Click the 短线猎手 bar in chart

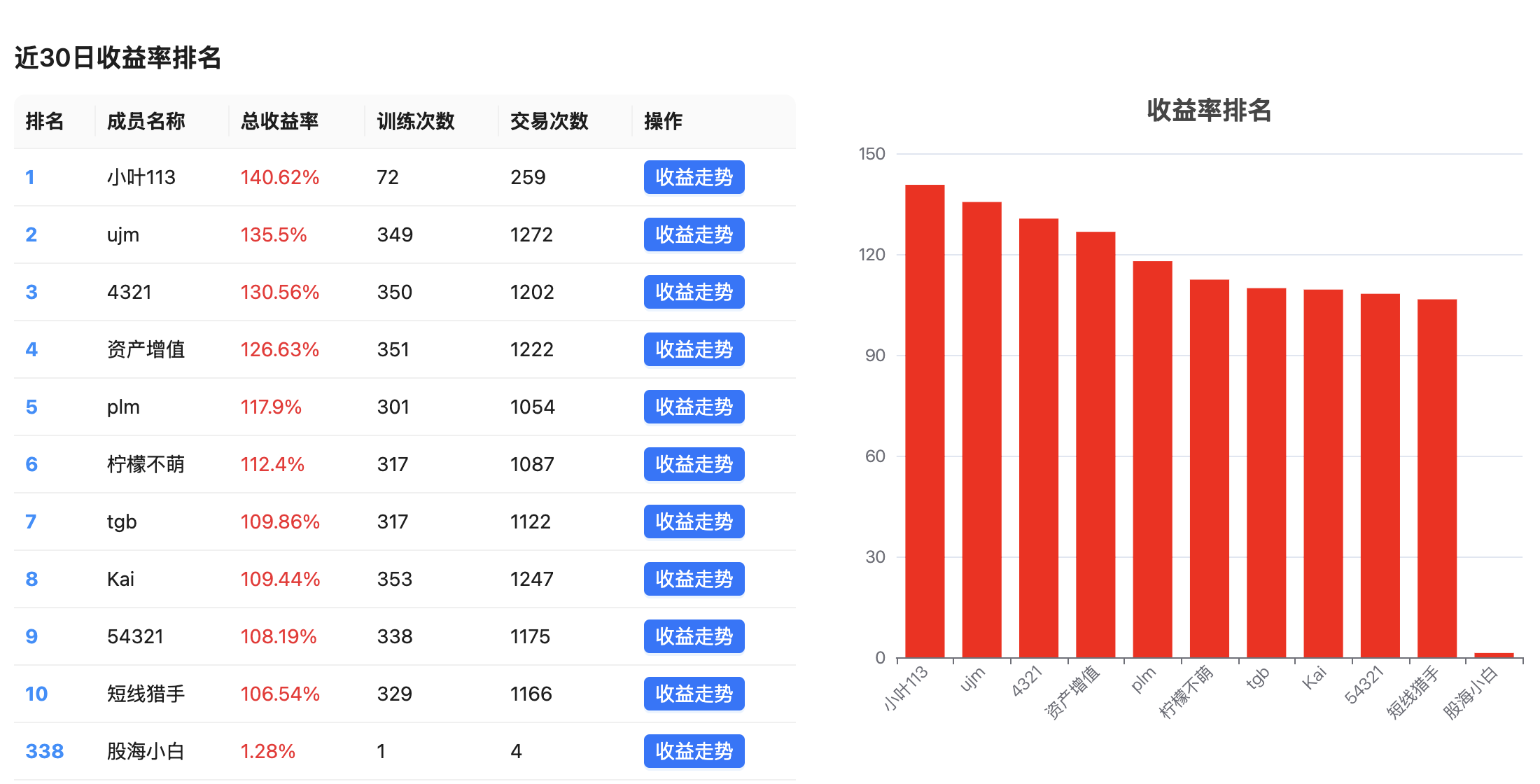click(x=1437, y=478)
